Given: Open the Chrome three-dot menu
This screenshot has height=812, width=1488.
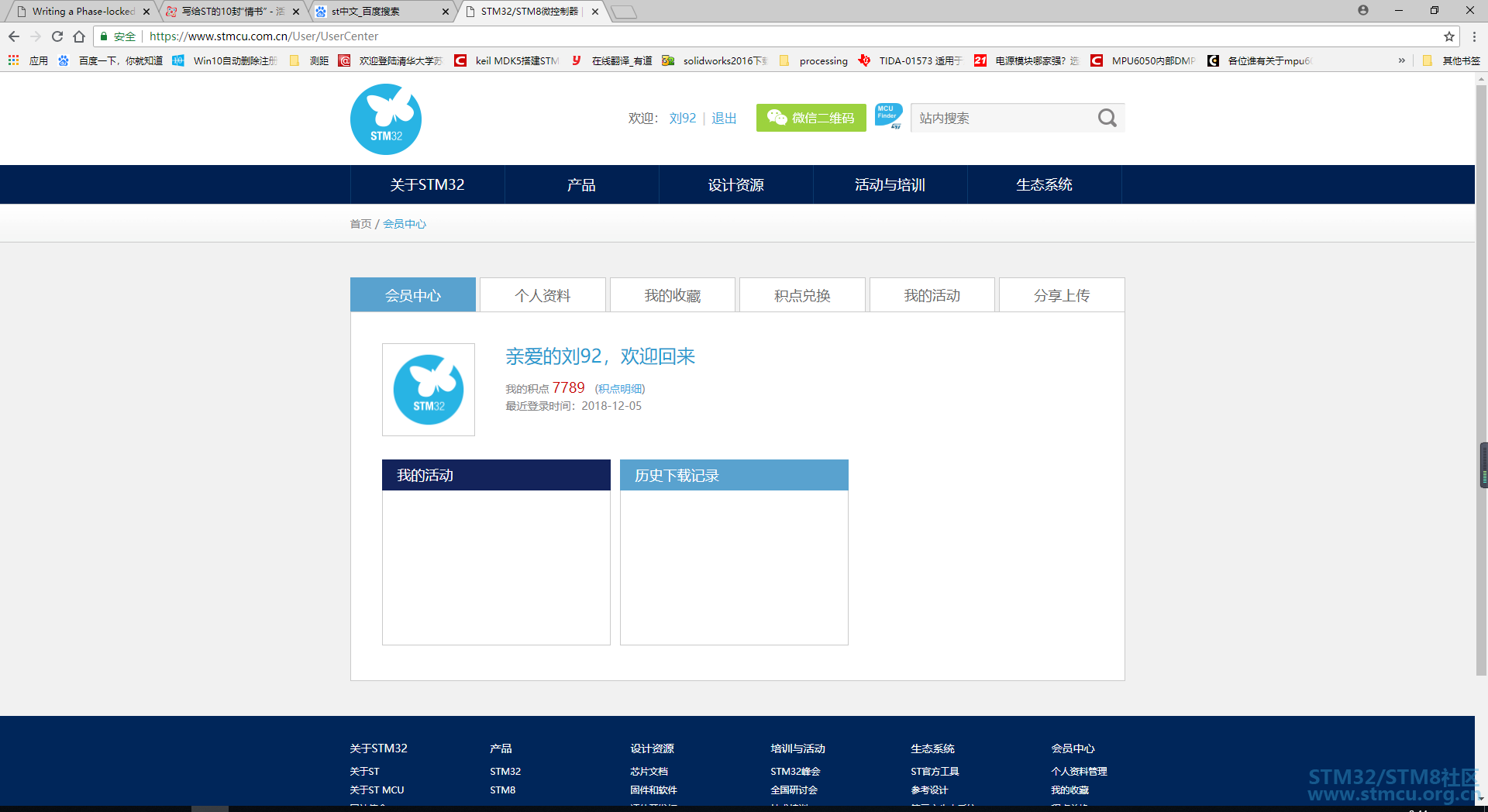Looking at the screenshot, I should 1474,36.
